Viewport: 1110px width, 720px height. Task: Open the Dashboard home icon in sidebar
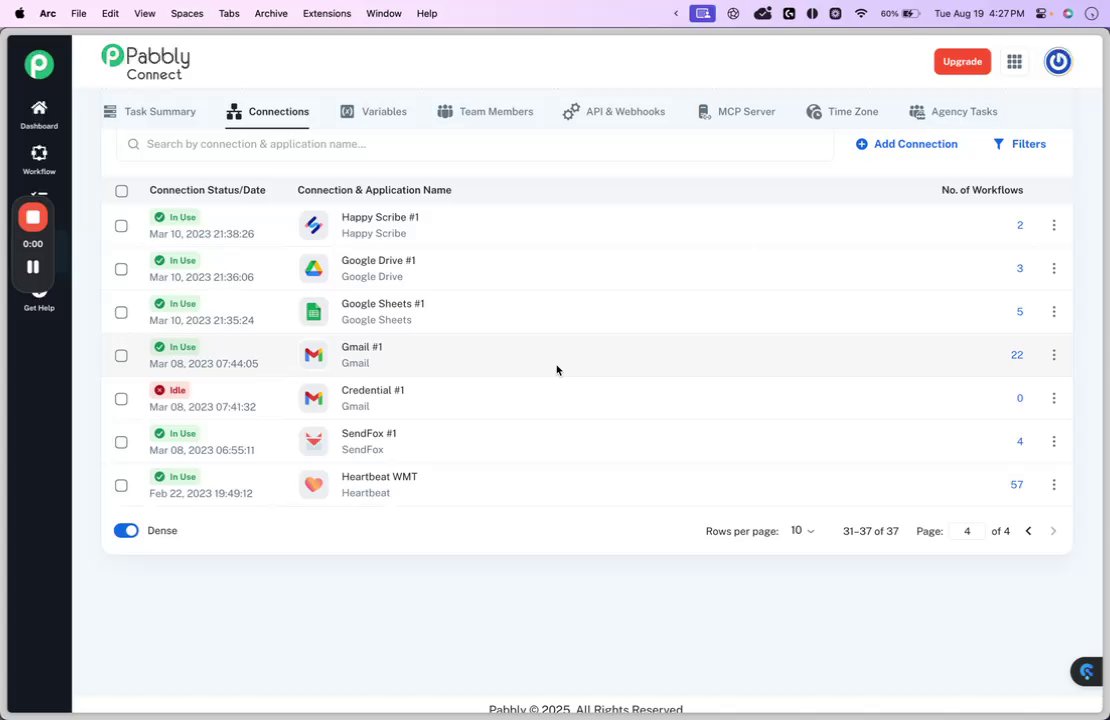coord(39,115)
